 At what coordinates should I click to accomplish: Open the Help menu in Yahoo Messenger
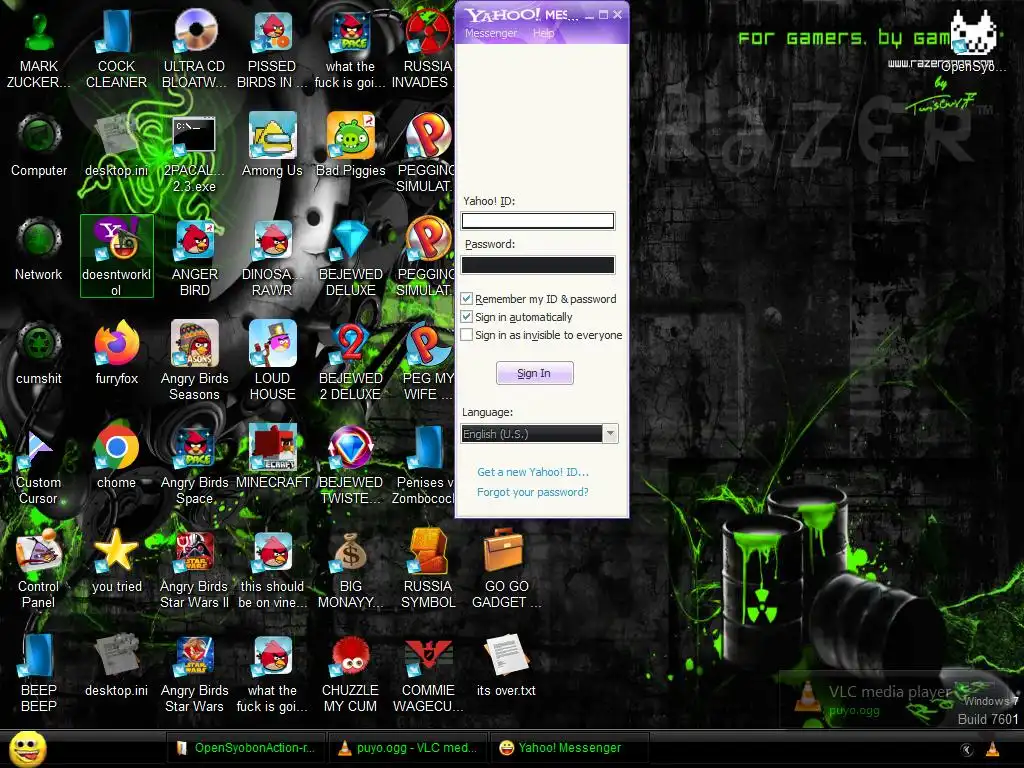pos(543,33)
